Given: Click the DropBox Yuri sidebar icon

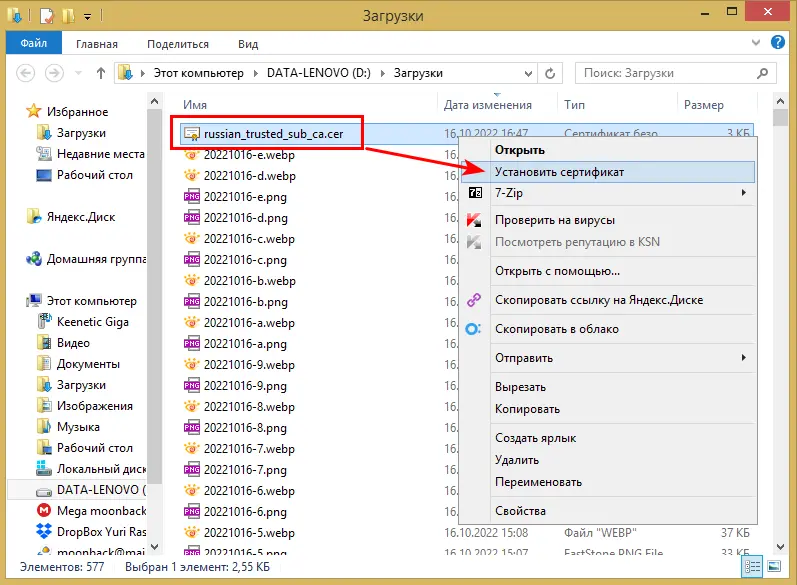Looking at the screenshot, I should pos(44,531).
